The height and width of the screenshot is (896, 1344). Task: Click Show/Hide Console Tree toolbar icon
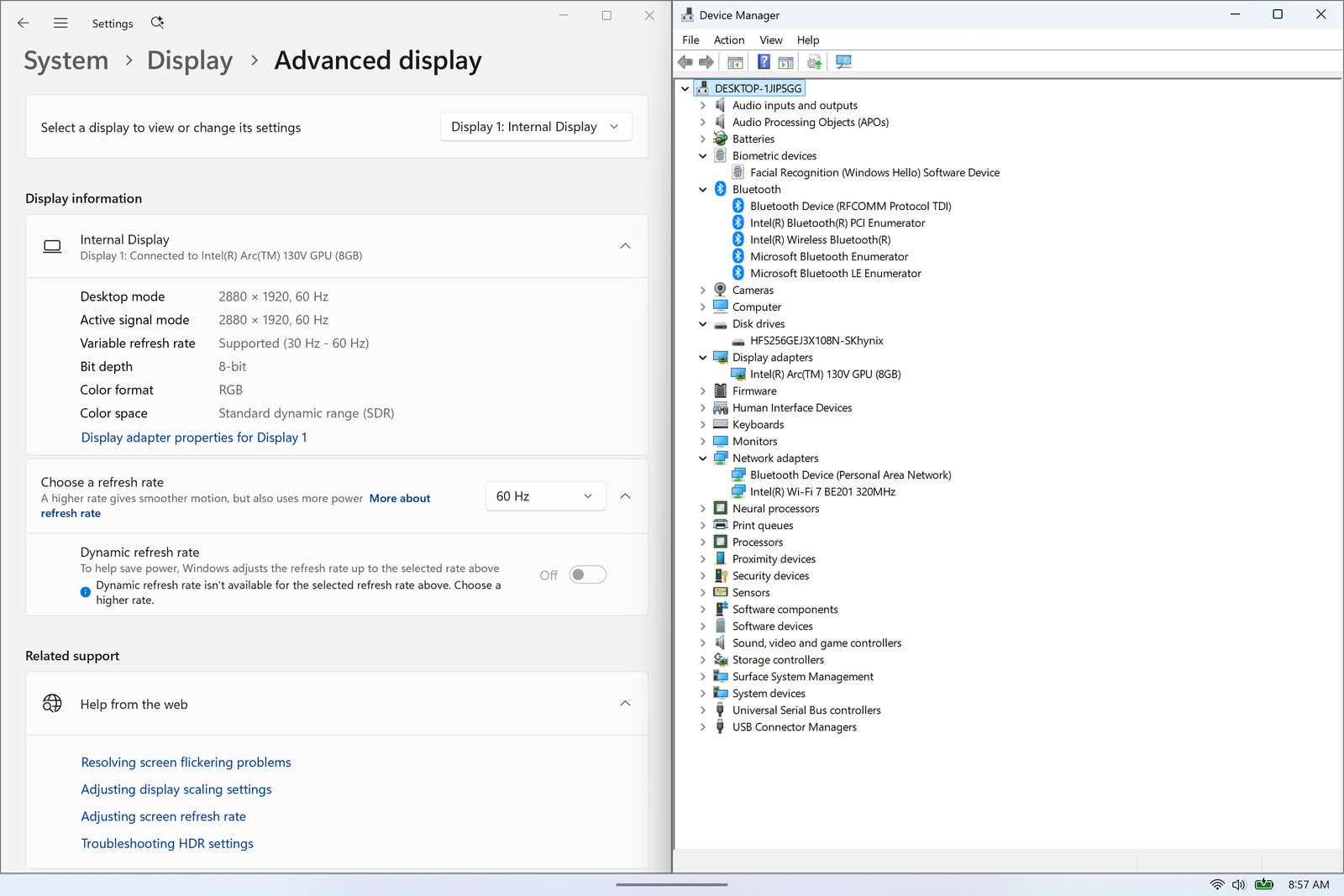click(735, 62)
